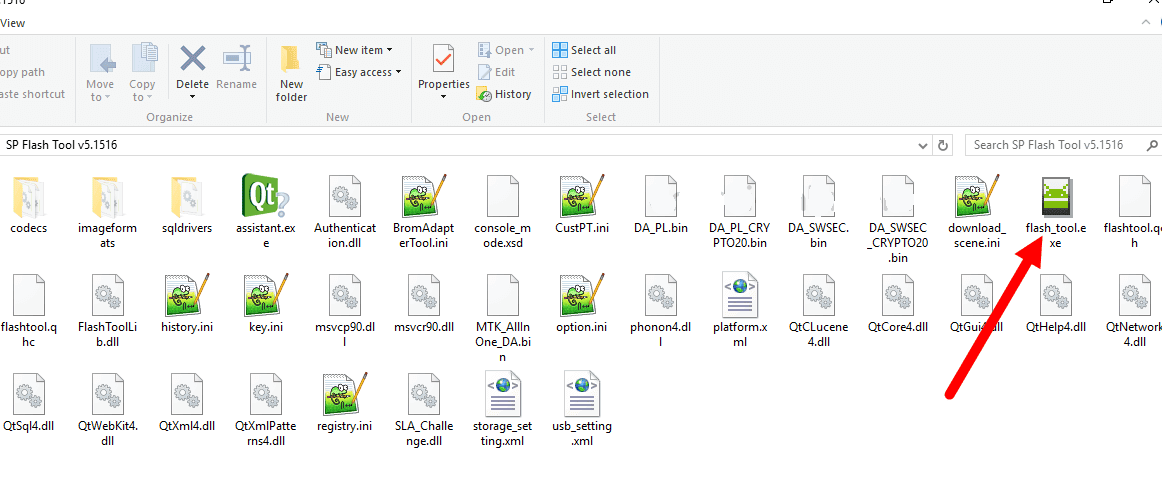Select download_scene.ini file
Viewport: 1162px width, 486px height.
tap(977, 213)
